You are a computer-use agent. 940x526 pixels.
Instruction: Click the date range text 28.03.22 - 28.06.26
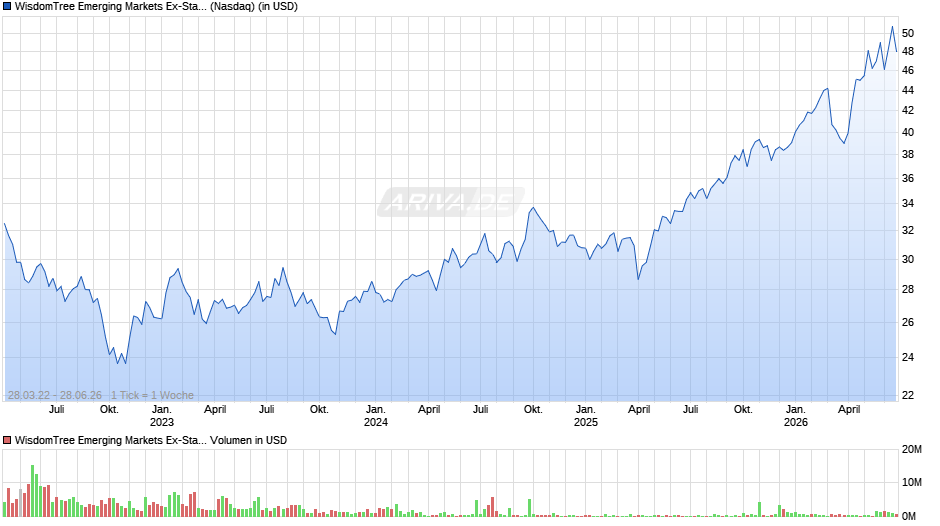[55, 395]
